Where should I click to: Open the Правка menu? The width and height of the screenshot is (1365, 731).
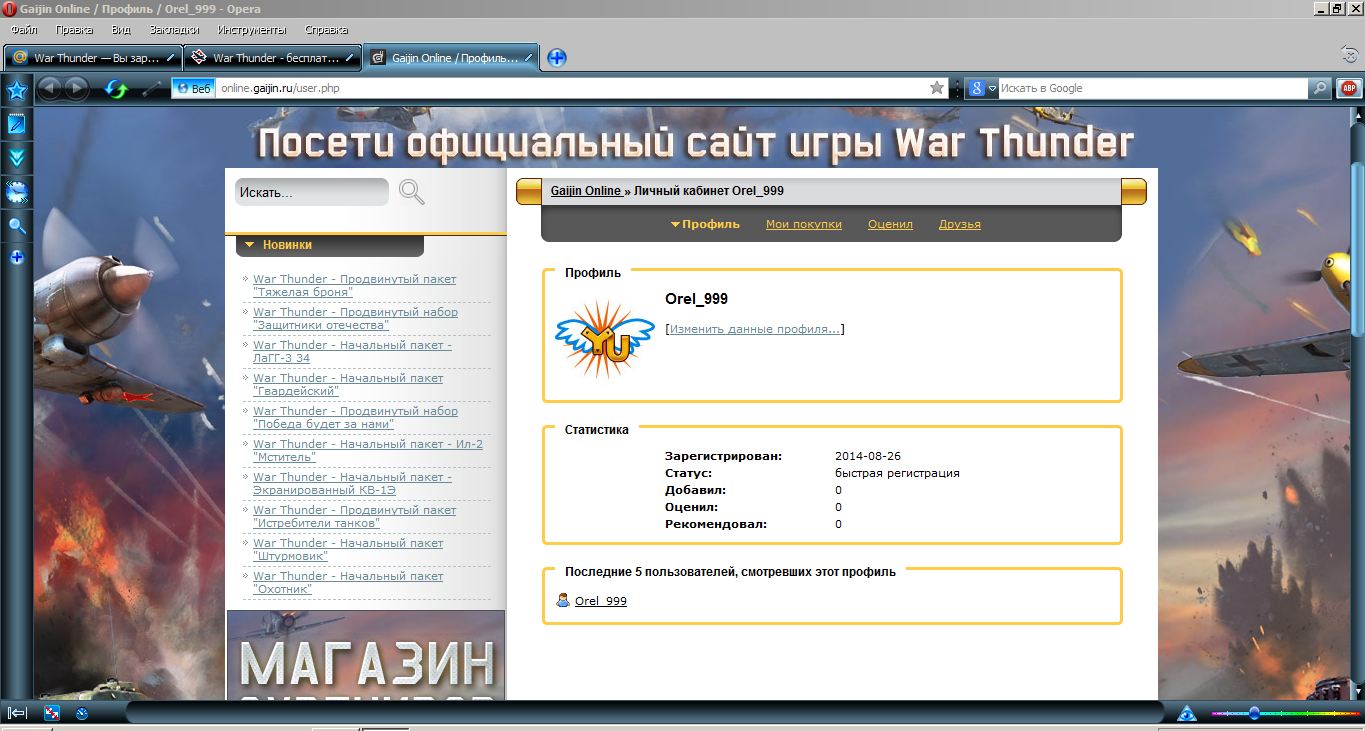[75, 30]
